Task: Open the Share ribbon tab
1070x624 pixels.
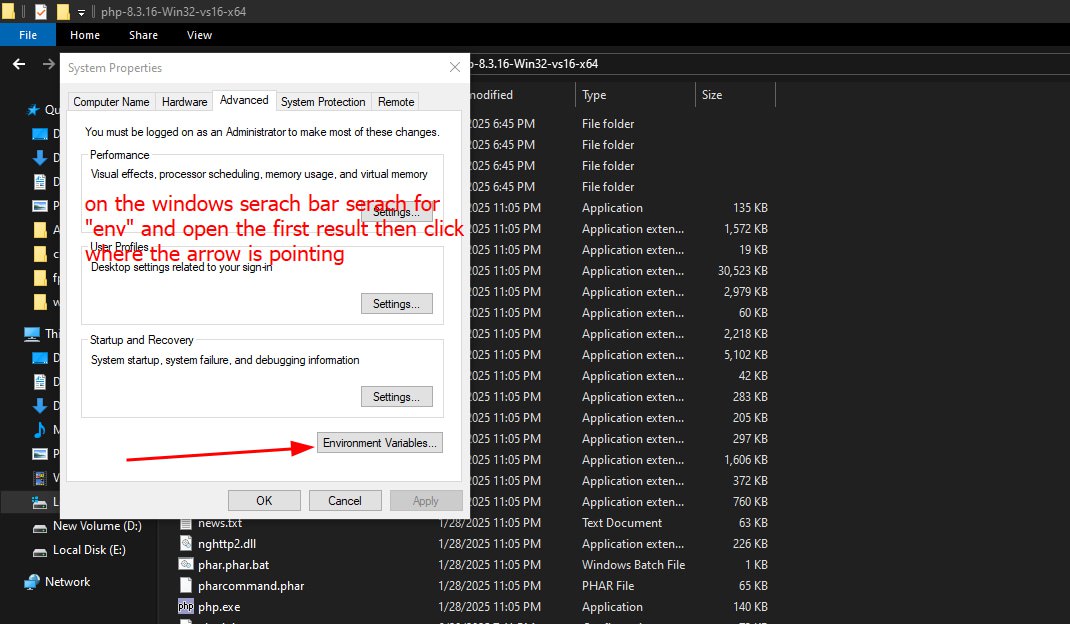Action: [143, 35]
